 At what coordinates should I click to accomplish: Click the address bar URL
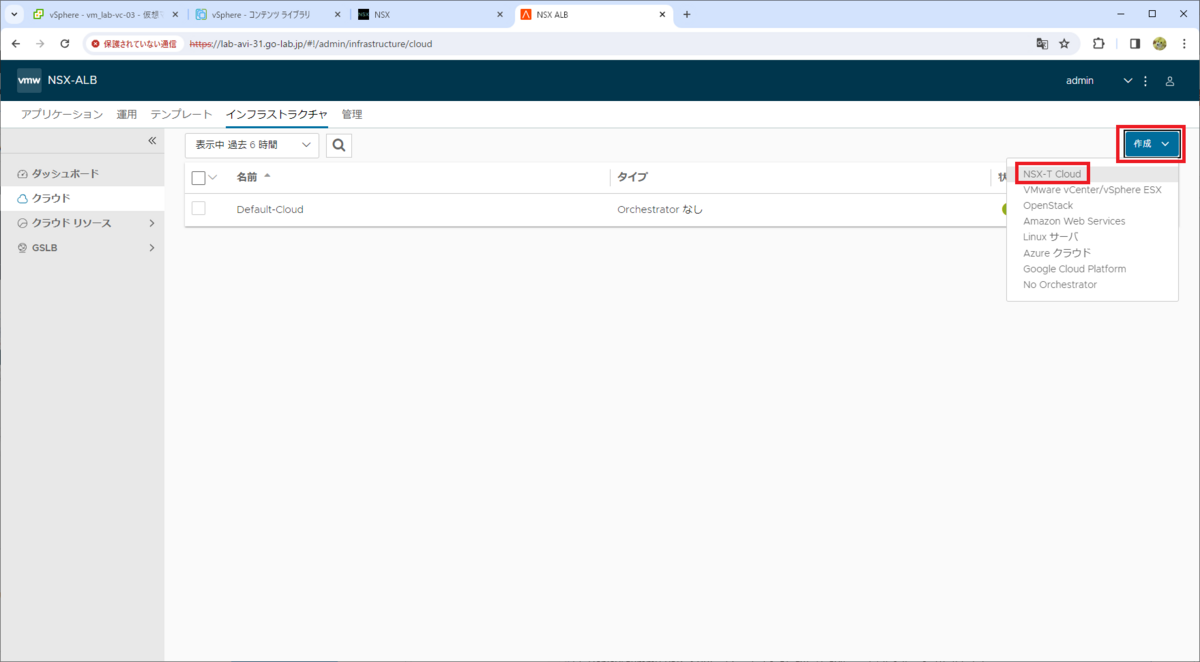(x=311, y=44)
